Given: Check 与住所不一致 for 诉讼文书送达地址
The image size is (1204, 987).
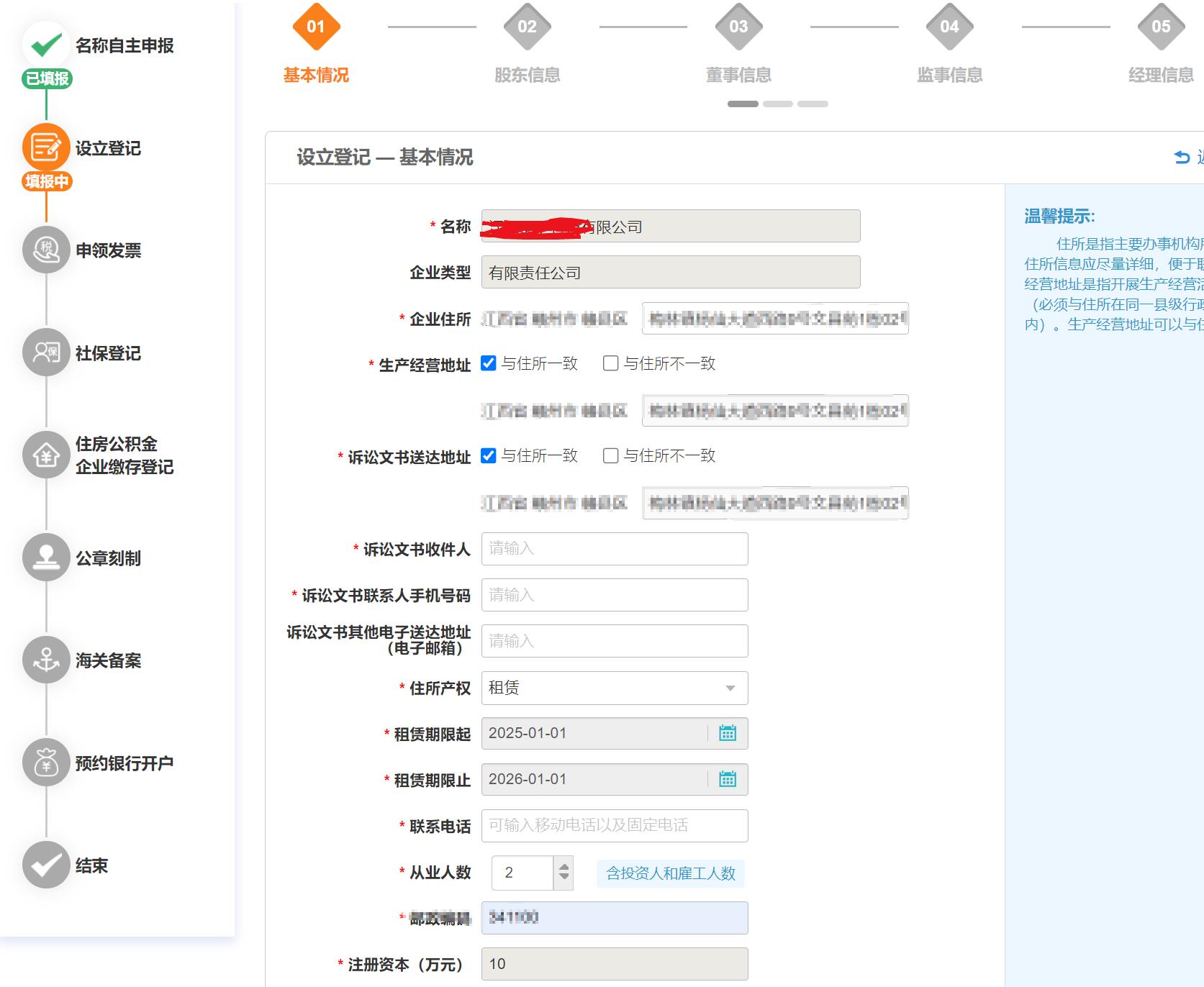Looking at the screenshot, I should point(610,455).
